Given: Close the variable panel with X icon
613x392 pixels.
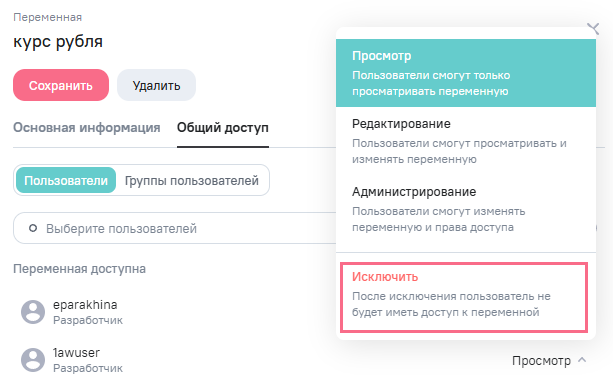Looking at the screenshot, I should pos(593,29).
